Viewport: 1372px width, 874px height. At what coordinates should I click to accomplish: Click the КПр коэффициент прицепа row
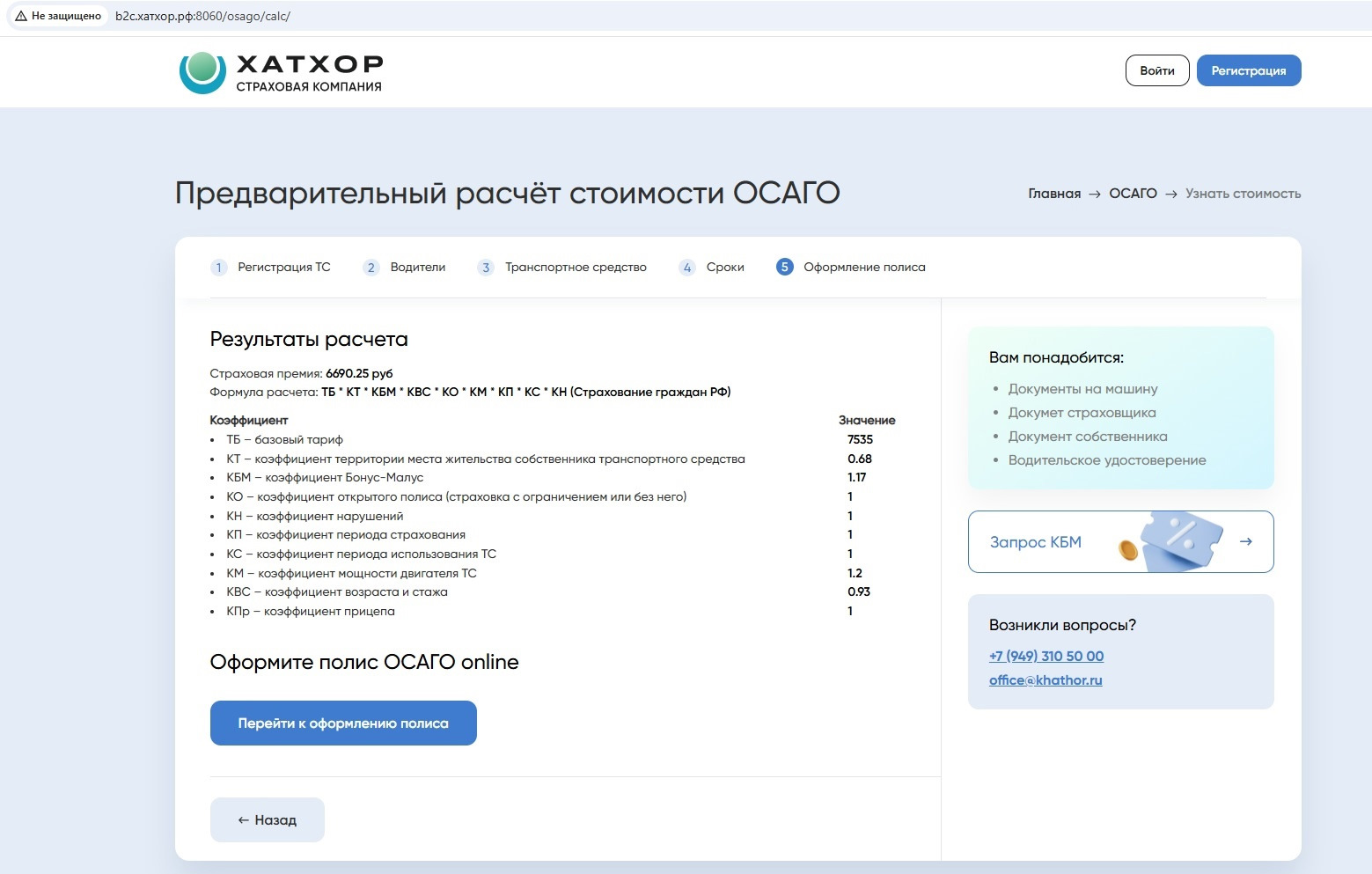pos(553,612)
